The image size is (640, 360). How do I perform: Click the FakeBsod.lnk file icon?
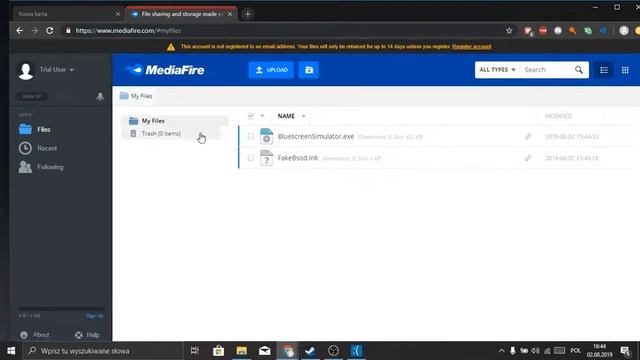[x=267, y=158]
